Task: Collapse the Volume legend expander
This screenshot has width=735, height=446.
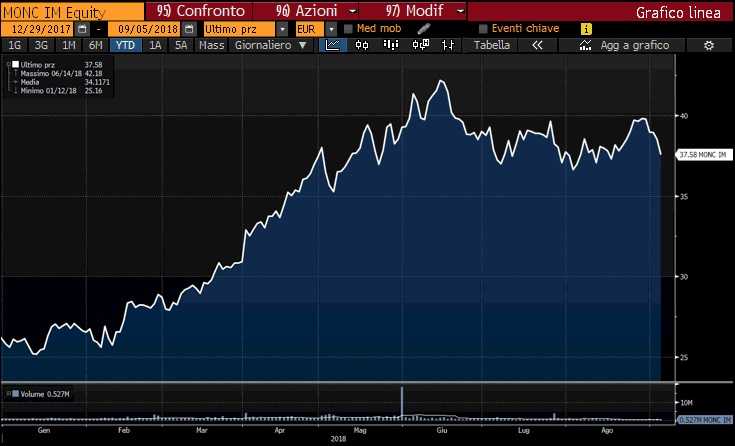Action: point(8,394)
